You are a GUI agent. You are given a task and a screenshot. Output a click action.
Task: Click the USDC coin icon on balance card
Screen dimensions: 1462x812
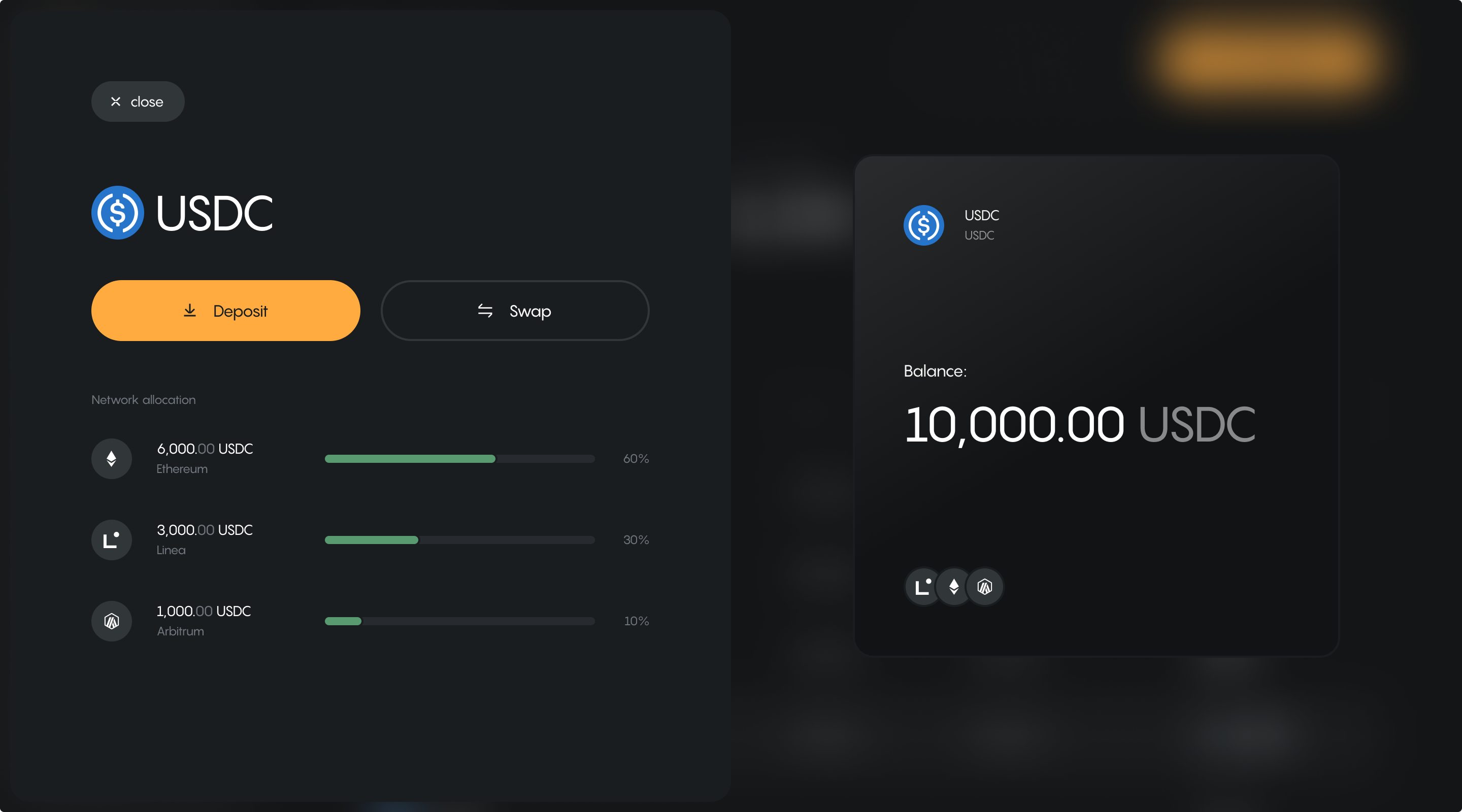pyautogui.click(x=923, y=225)
